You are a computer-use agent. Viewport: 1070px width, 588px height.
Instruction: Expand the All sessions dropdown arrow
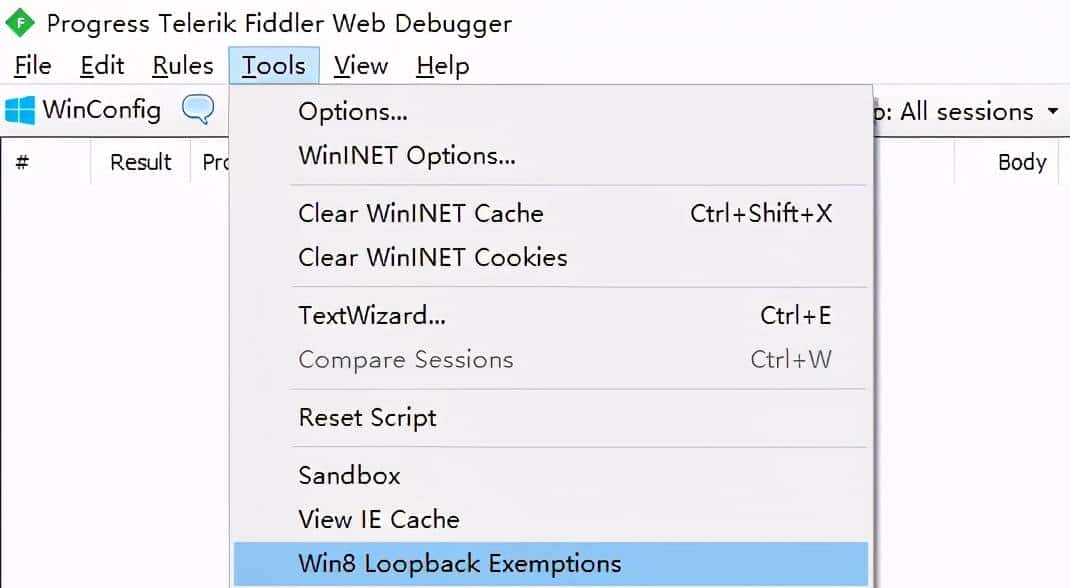point(1052,111)
